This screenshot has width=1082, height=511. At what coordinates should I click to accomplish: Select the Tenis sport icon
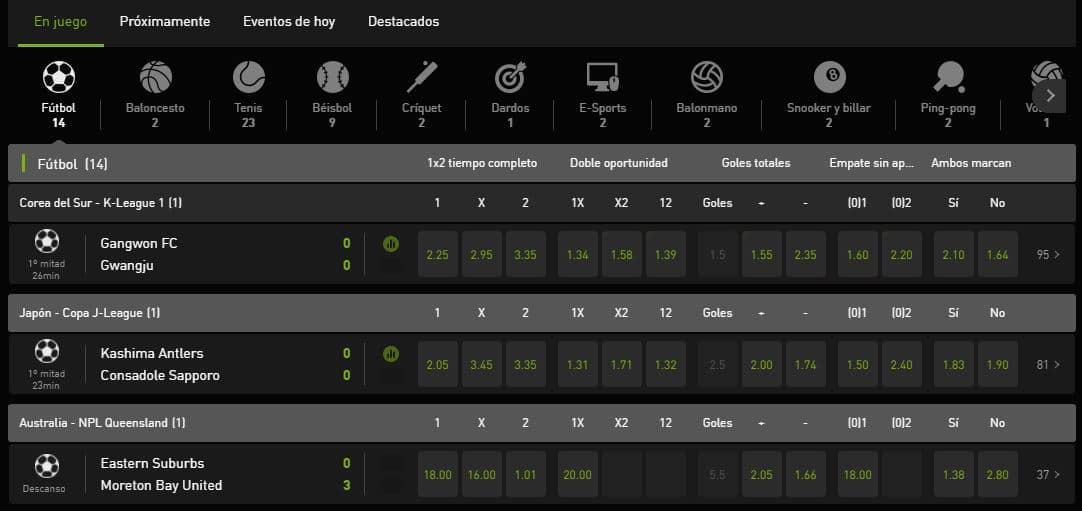tap(248, 78)
